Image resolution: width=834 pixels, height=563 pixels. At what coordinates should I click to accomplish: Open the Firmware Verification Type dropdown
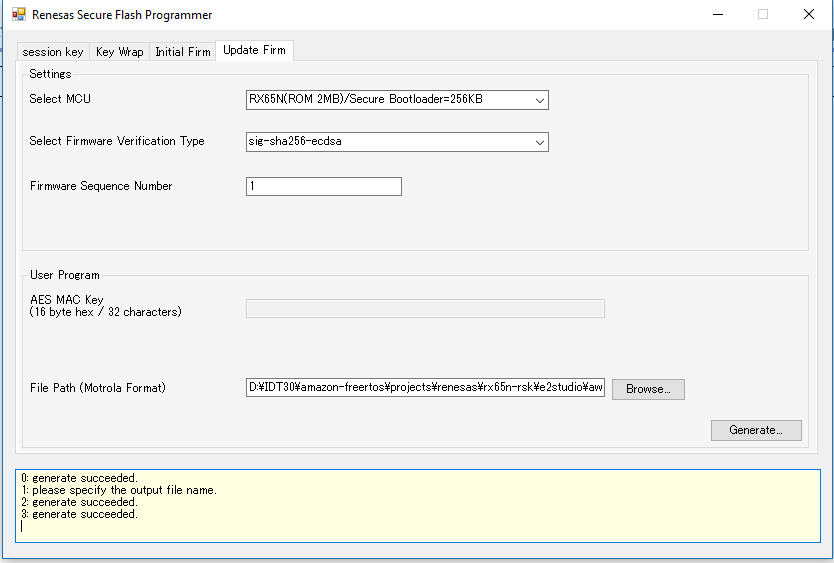pos(539,142)
